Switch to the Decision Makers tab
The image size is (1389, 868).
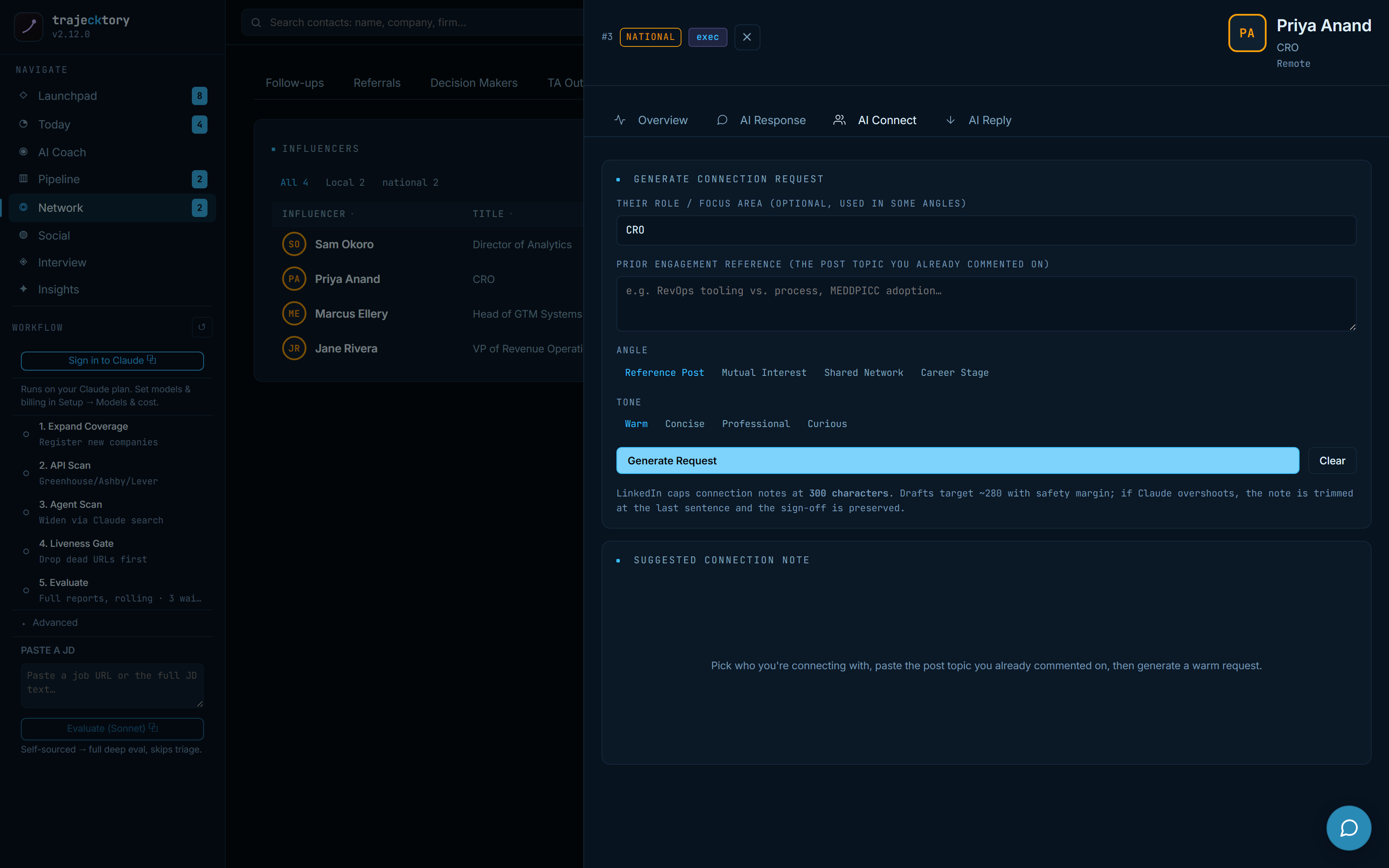(474, 82)
